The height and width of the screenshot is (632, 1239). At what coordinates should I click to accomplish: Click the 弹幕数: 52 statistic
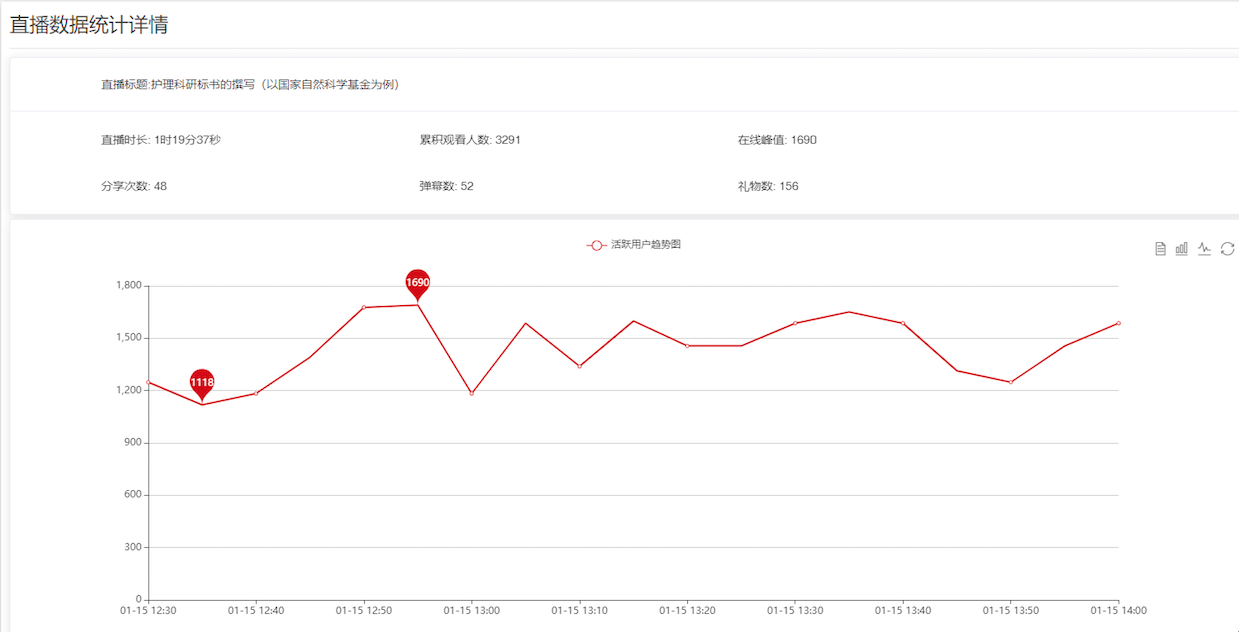click(447, 186)
